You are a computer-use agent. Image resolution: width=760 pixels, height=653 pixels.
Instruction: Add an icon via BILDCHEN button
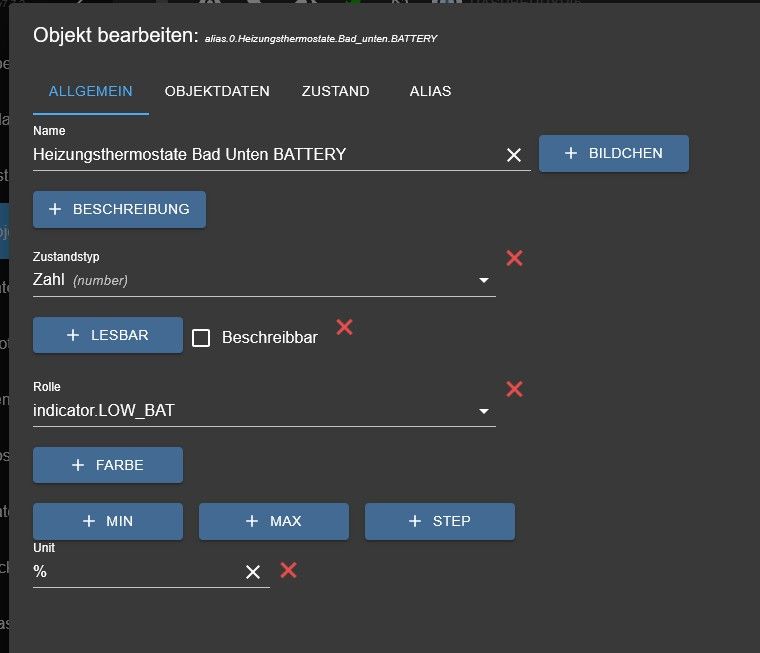(614, 153)
